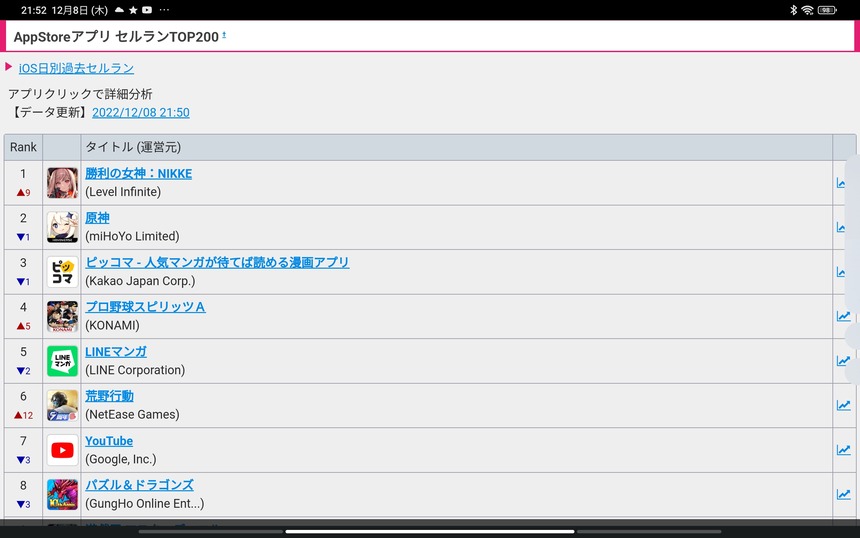Viewport: 860px width, 538px height.
Task: Tap the 荒野行動 app icon
Action: point(62,405)
